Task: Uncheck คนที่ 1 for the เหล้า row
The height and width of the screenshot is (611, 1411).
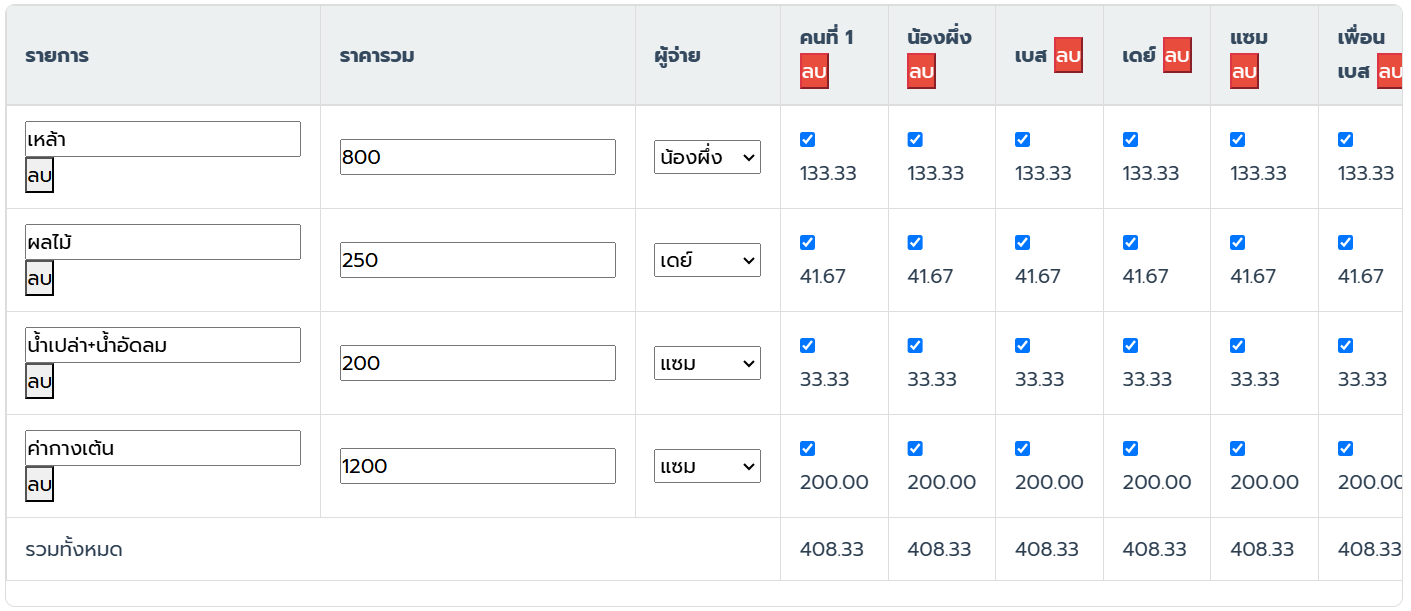Action: pyautogui.click(x=807, y=140)
